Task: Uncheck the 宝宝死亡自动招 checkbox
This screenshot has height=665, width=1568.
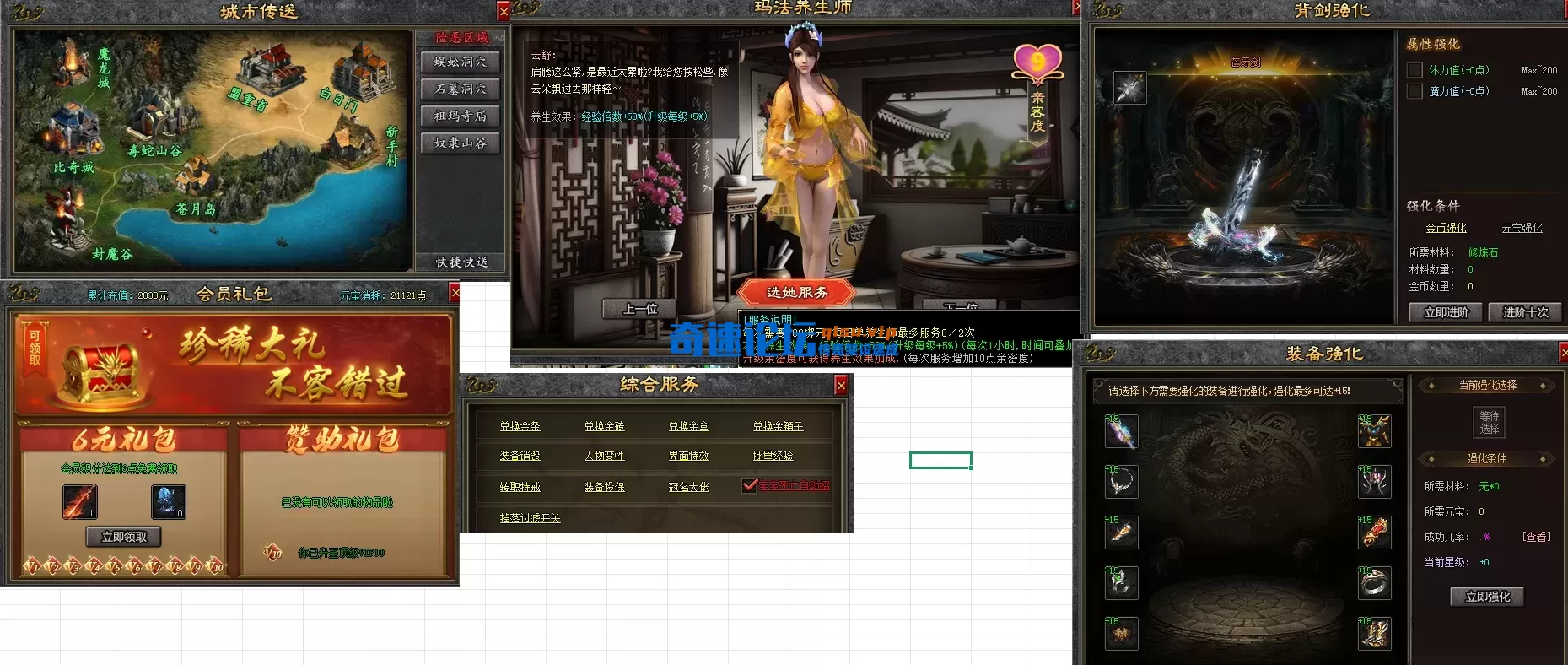Action: point(749,485)
